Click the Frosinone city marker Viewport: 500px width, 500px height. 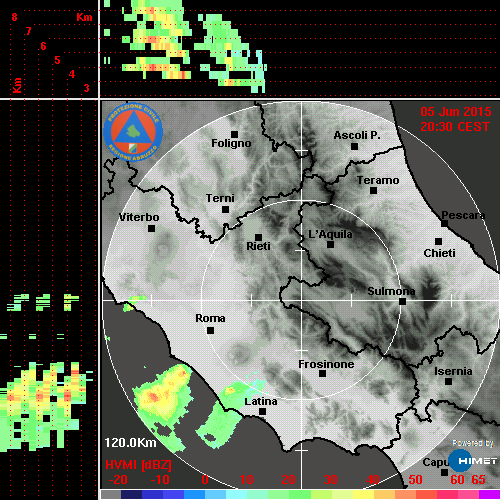[x=322, y=374]
